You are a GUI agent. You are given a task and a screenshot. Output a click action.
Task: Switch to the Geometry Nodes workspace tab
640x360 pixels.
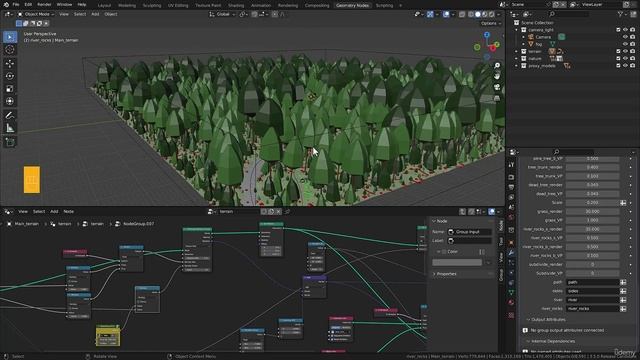point(352,5)
